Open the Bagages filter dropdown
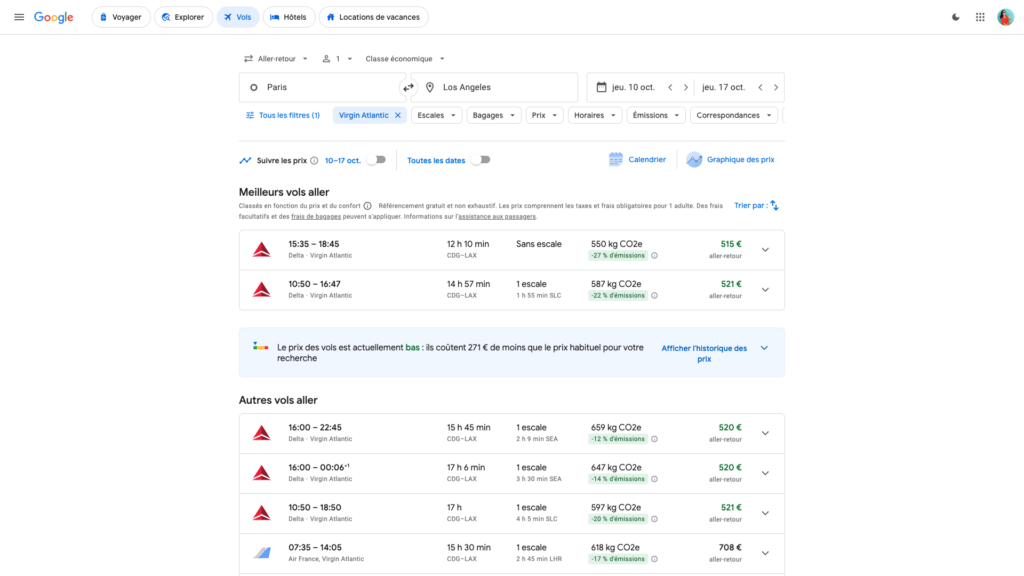This screenshot has width=1024, height=576. [x=494, y=115]
